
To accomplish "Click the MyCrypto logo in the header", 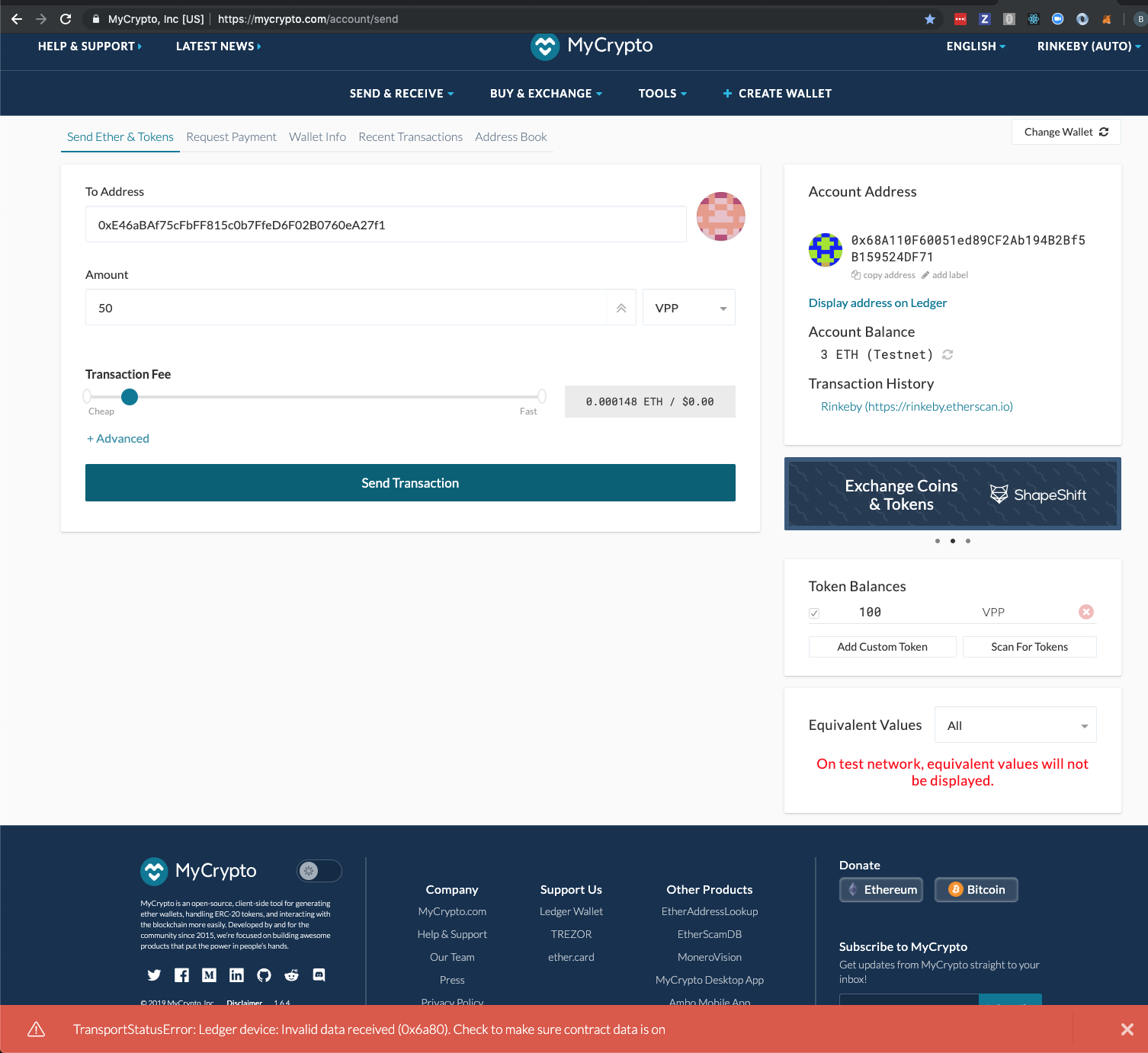I will click(591, 46).
